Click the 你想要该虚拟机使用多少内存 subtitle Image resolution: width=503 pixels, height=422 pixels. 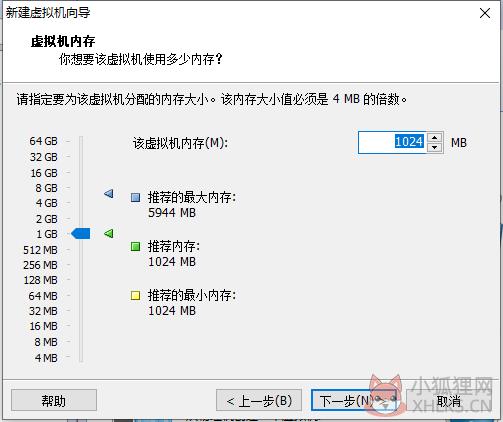[141, 59]
